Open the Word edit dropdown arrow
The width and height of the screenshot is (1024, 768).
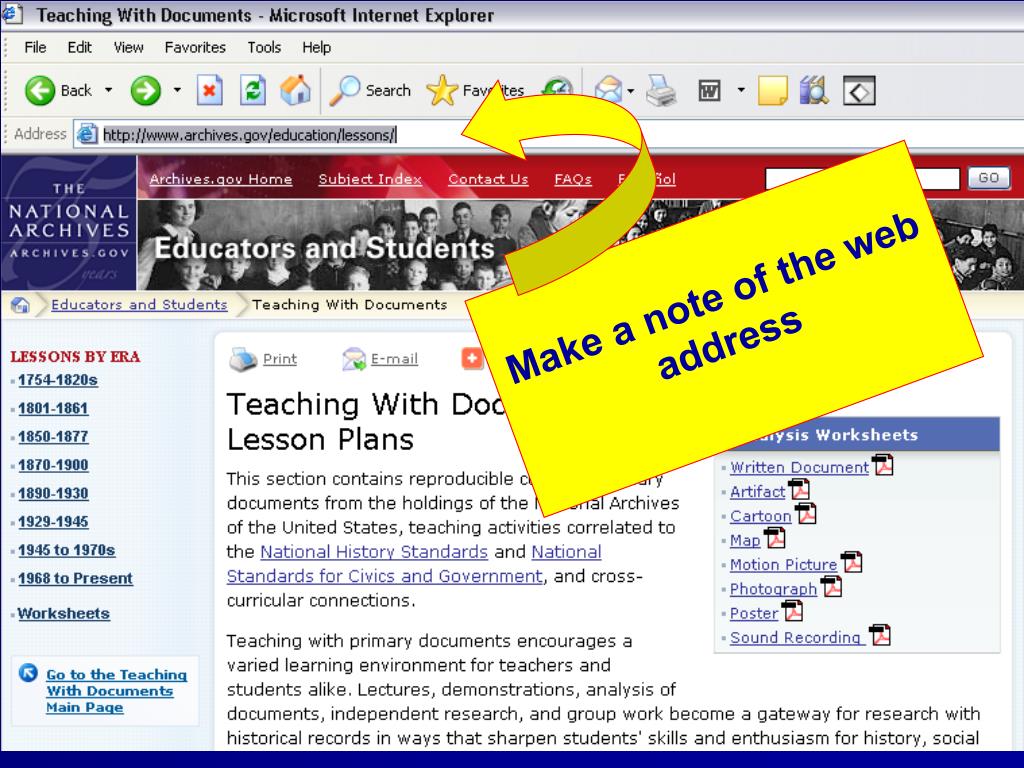(741, 90)
